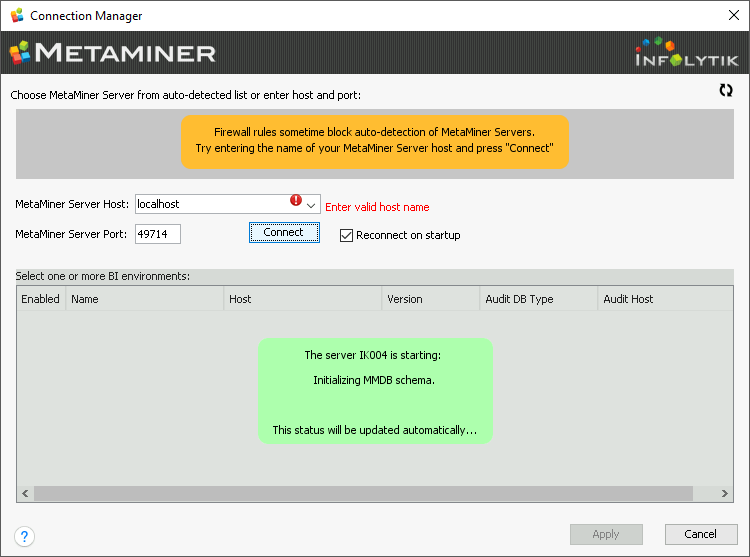750x557 pixels.
Task: Sort by Name column header
Action: pyautogui.click(x=144, y=299)
